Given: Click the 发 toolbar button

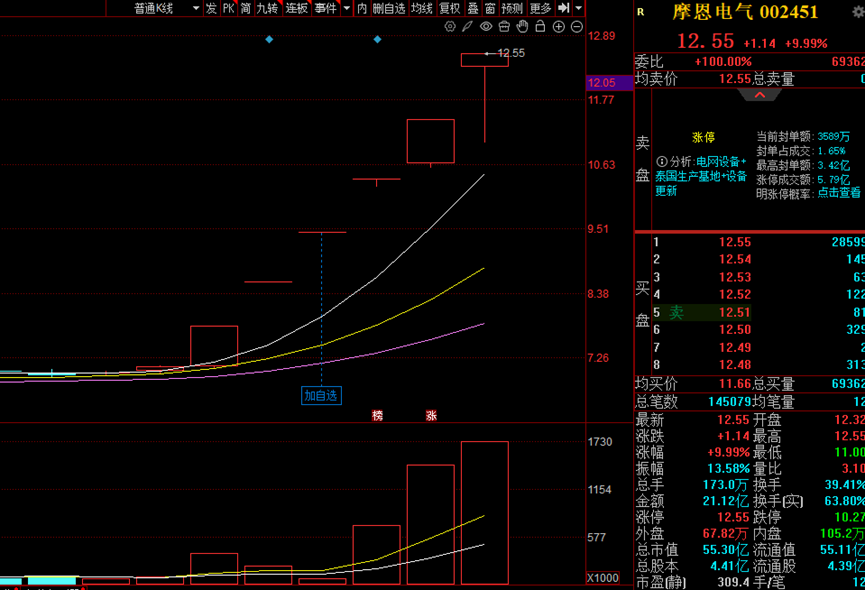Looking at the screenshot, I should coord(211,8).
